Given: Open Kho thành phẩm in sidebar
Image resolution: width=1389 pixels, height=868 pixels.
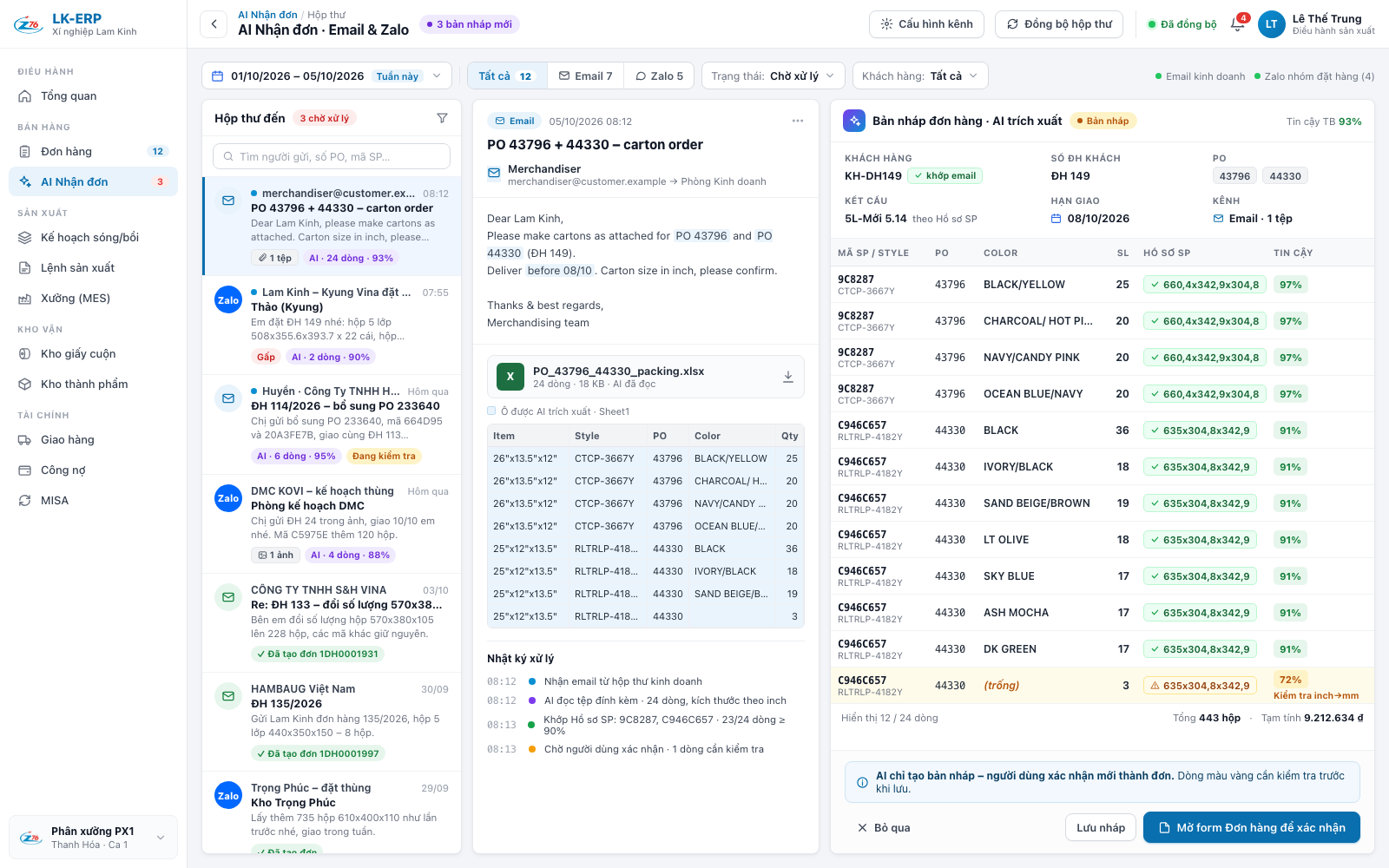Looking at the screenshot, I should [x=94, y=384].
